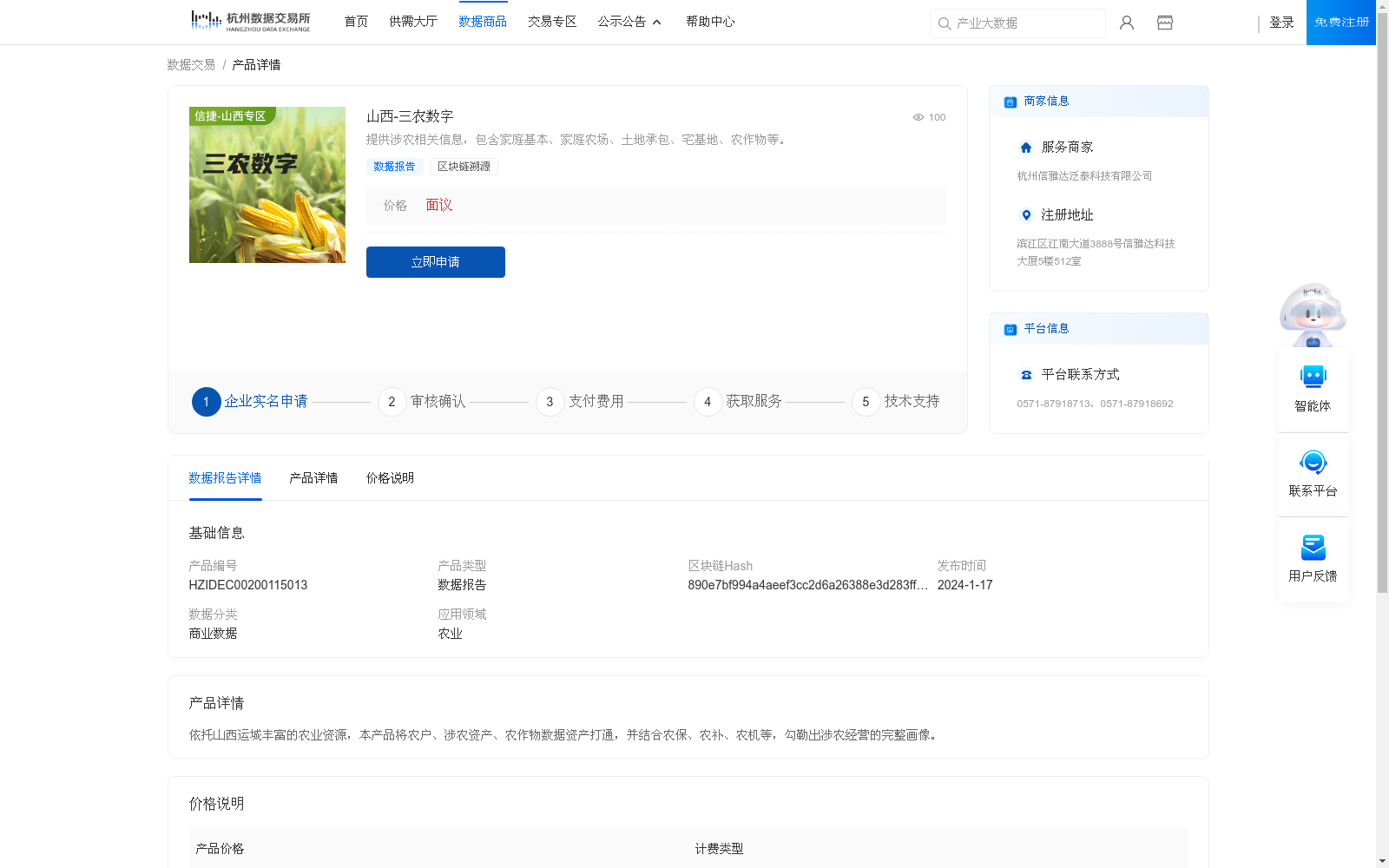Open the 智能体 robot assistant icon
Screen dimensions: 1389x868
[1313, 377]
